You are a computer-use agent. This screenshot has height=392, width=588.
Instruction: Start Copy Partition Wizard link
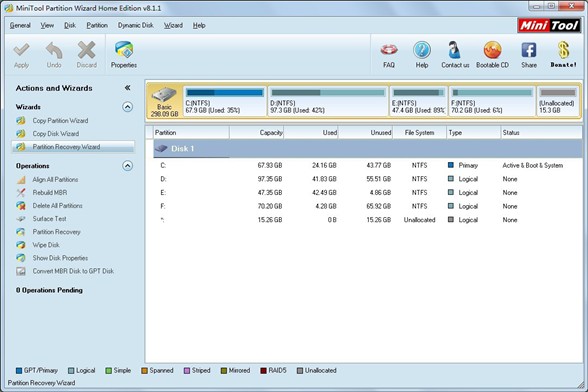(x=60, y=120)
